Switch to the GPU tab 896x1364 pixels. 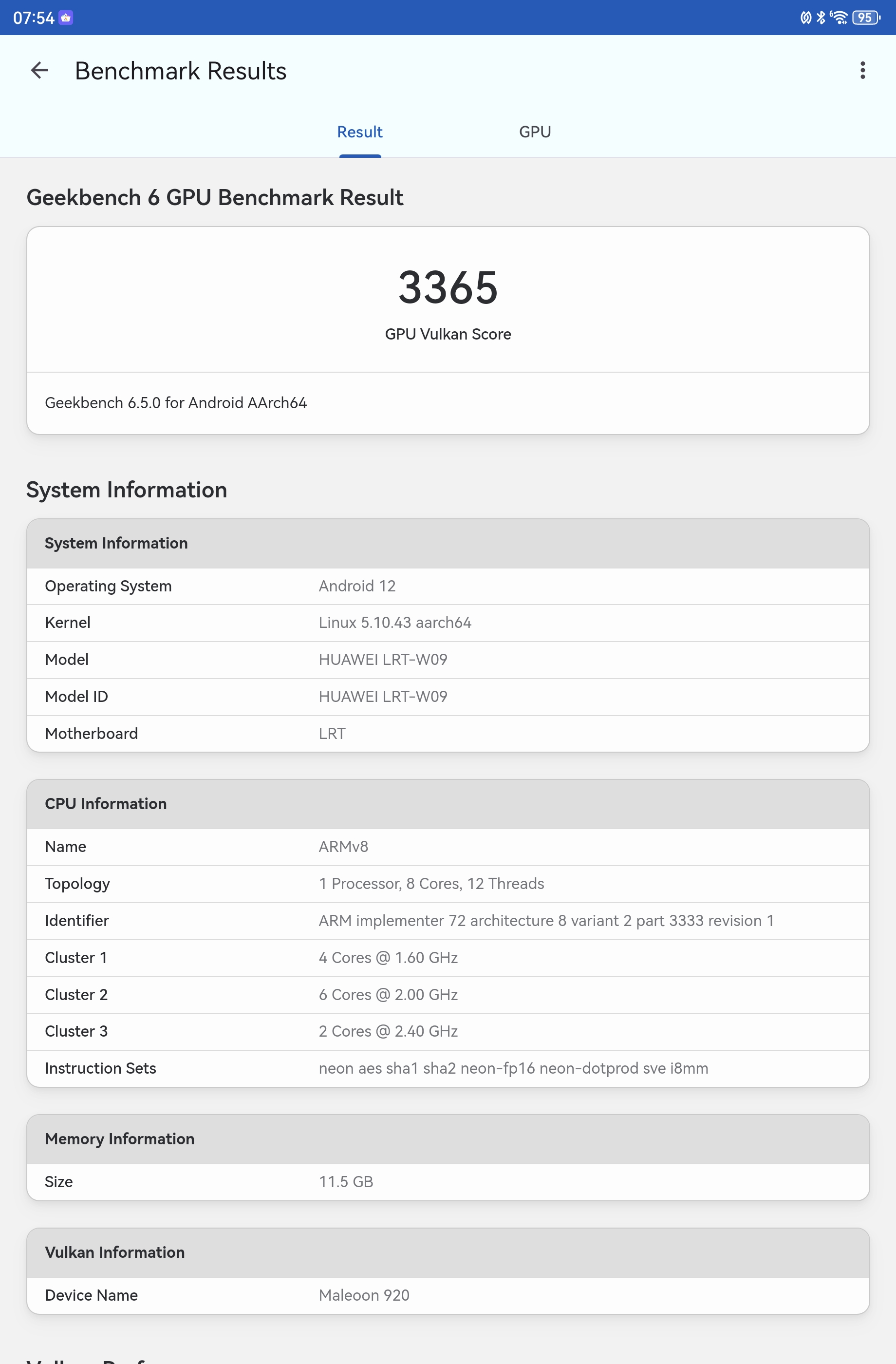[535, 132]
